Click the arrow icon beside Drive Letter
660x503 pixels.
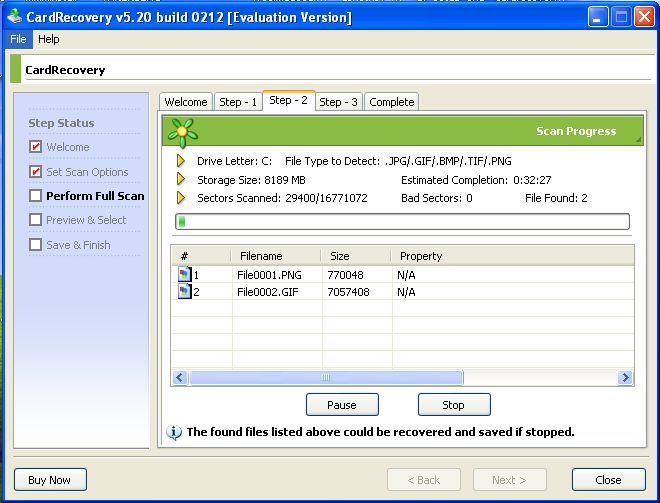click(x=181, y=161)
